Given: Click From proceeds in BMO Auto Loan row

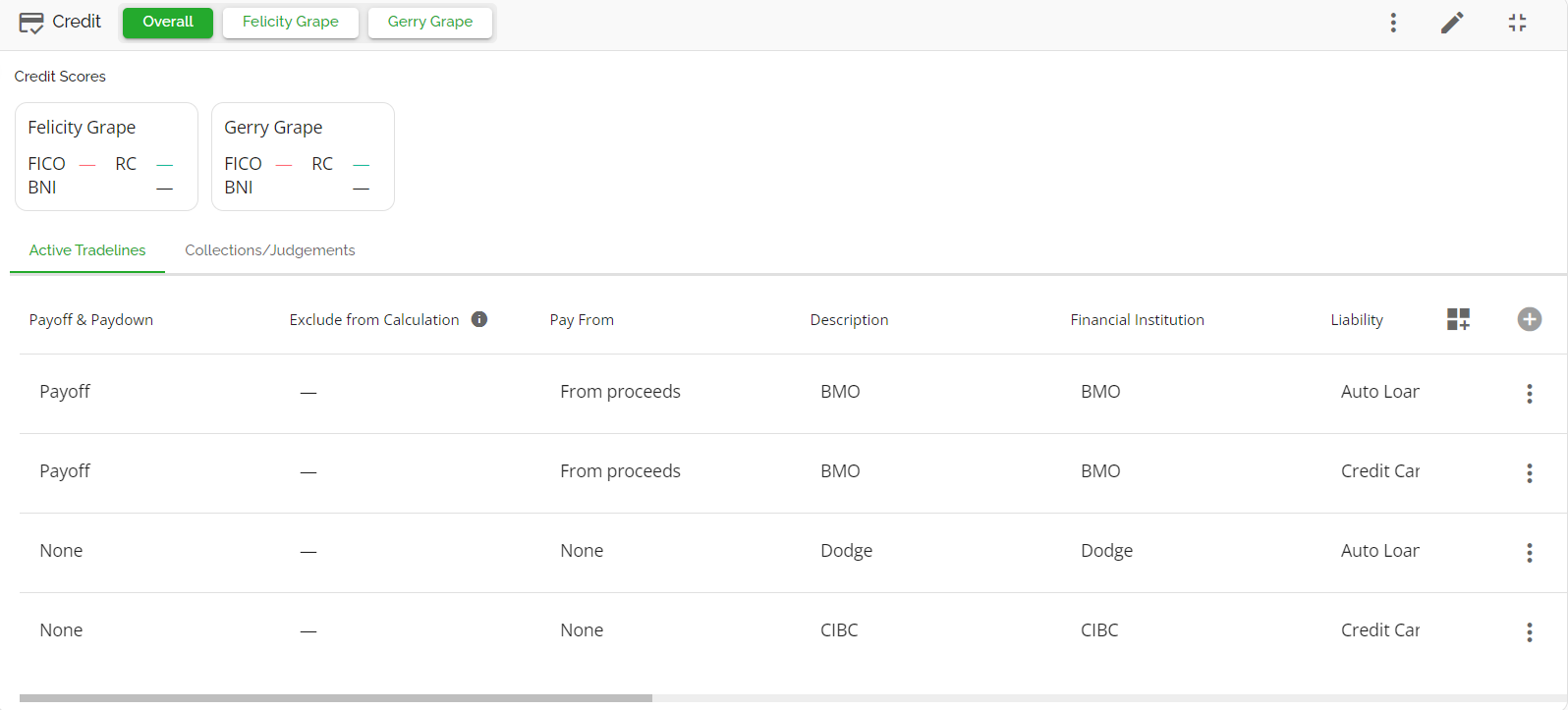Looking at the screenshot, I should point(620,392).
